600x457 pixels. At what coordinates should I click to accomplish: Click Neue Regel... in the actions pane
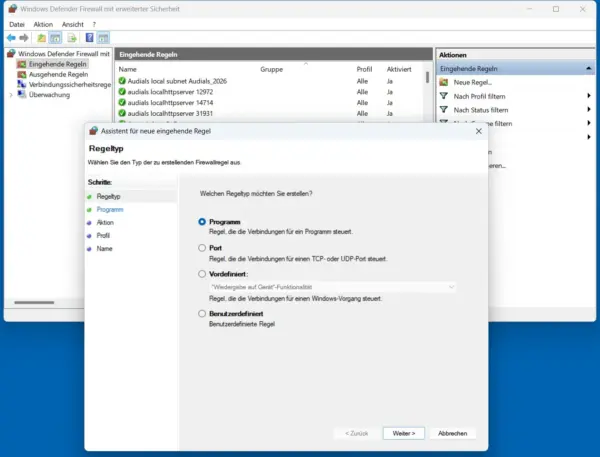tap(473, 82)
